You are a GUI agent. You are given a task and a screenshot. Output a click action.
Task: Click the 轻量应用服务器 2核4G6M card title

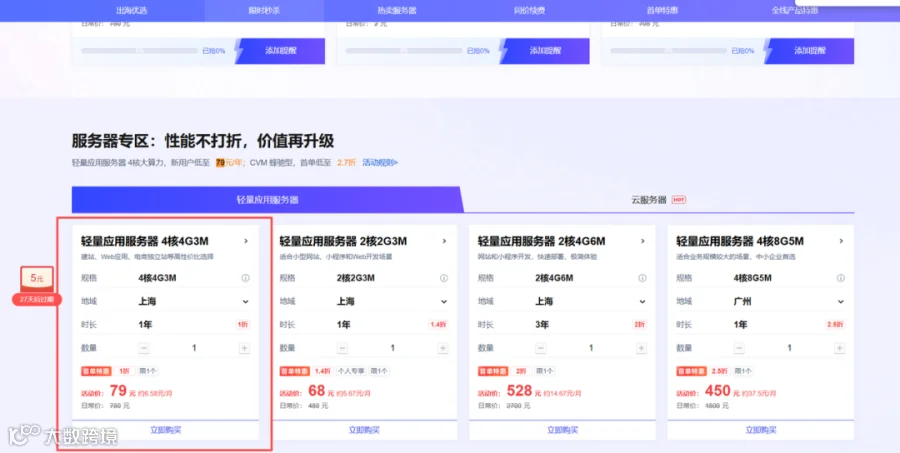pyautogui.click(x=541, y=241)
